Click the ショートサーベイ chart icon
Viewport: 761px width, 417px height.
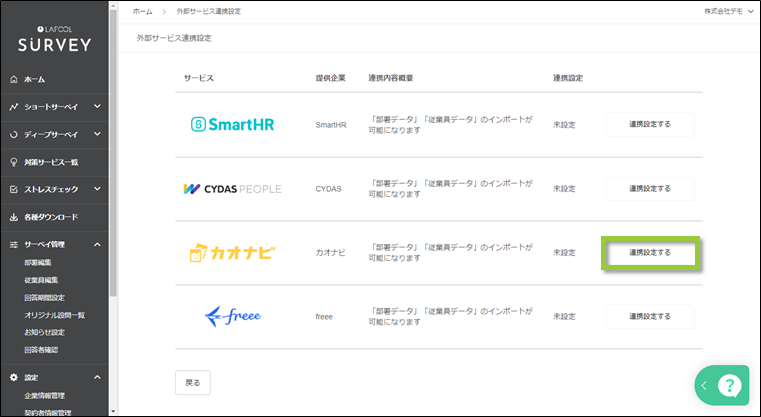(x=13, y=106)
